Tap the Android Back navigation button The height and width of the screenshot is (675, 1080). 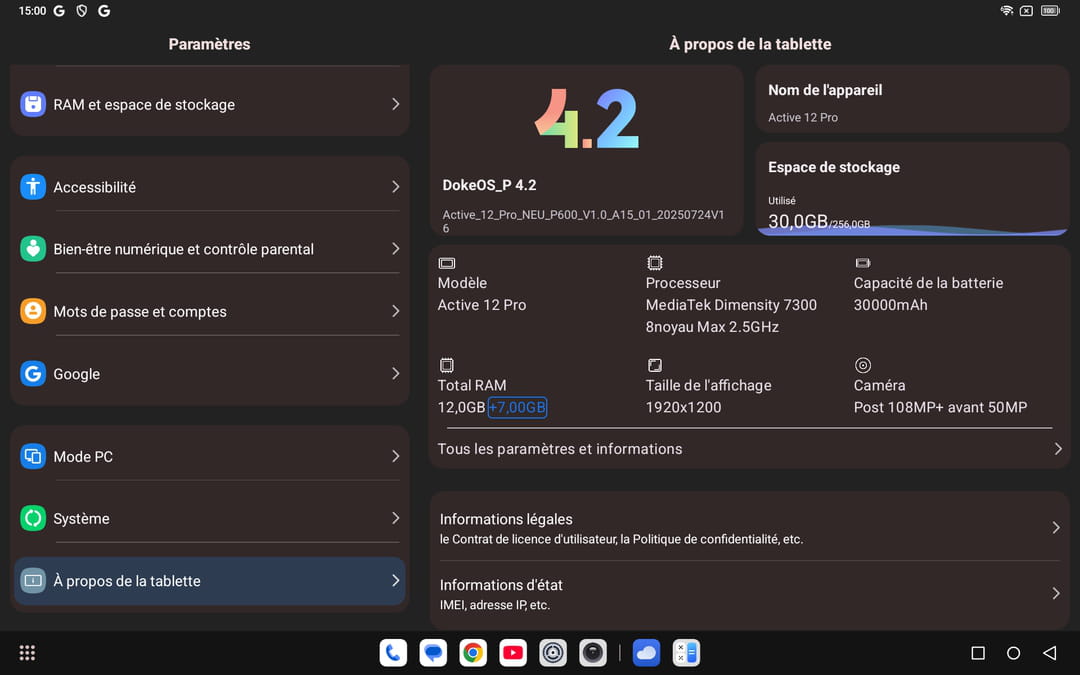(1049, 653)
